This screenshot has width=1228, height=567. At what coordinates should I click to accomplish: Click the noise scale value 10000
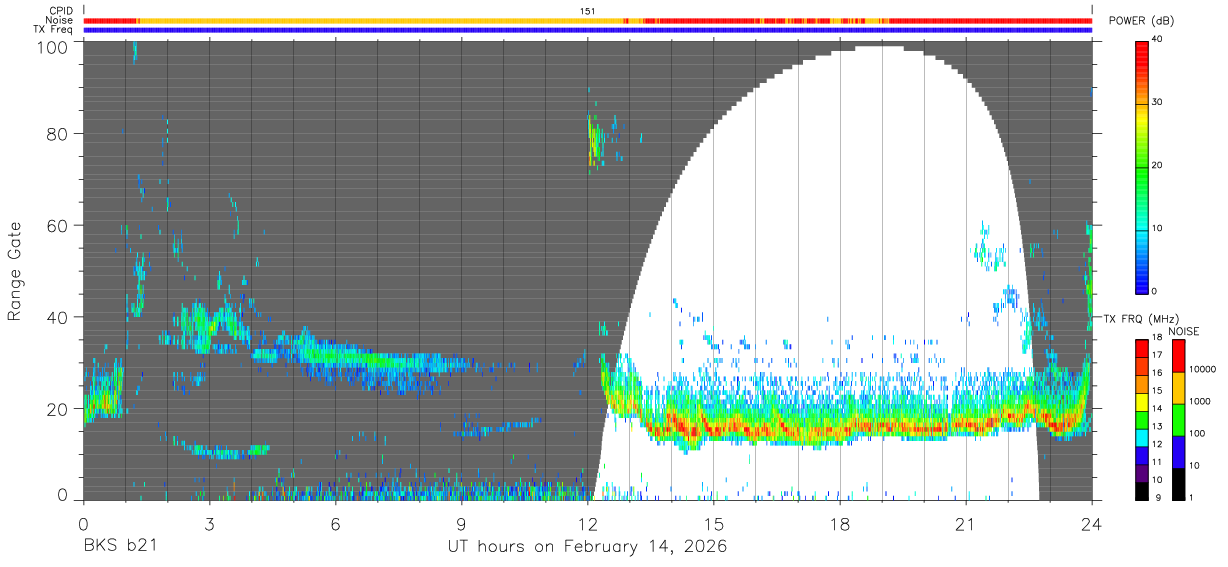(x=1203, y=369)
